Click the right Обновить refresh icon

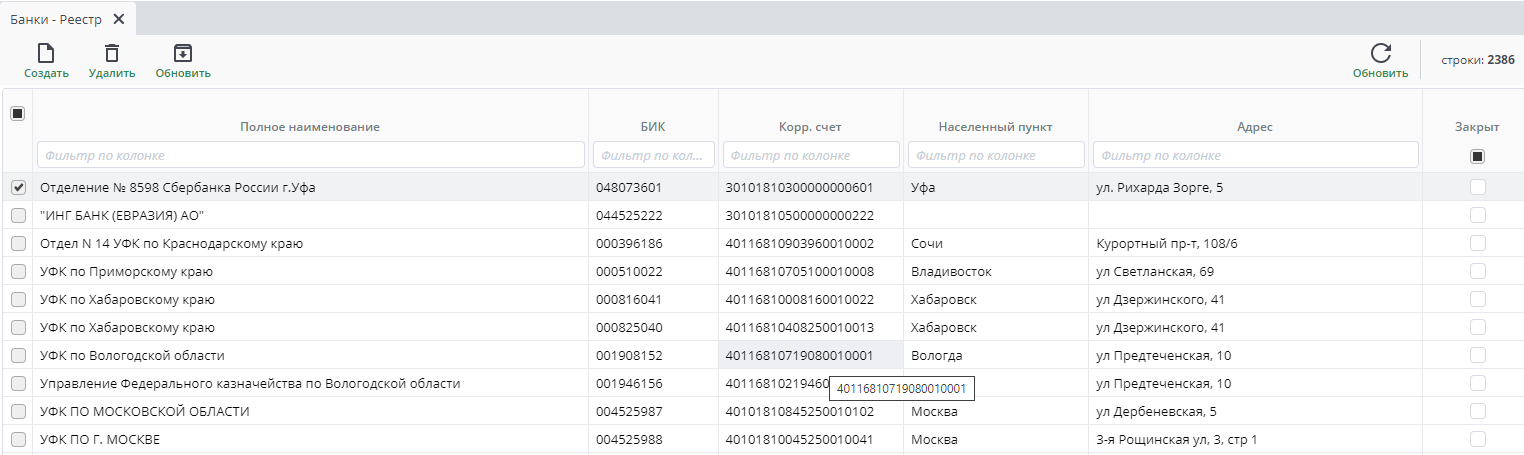(1380, 54)
